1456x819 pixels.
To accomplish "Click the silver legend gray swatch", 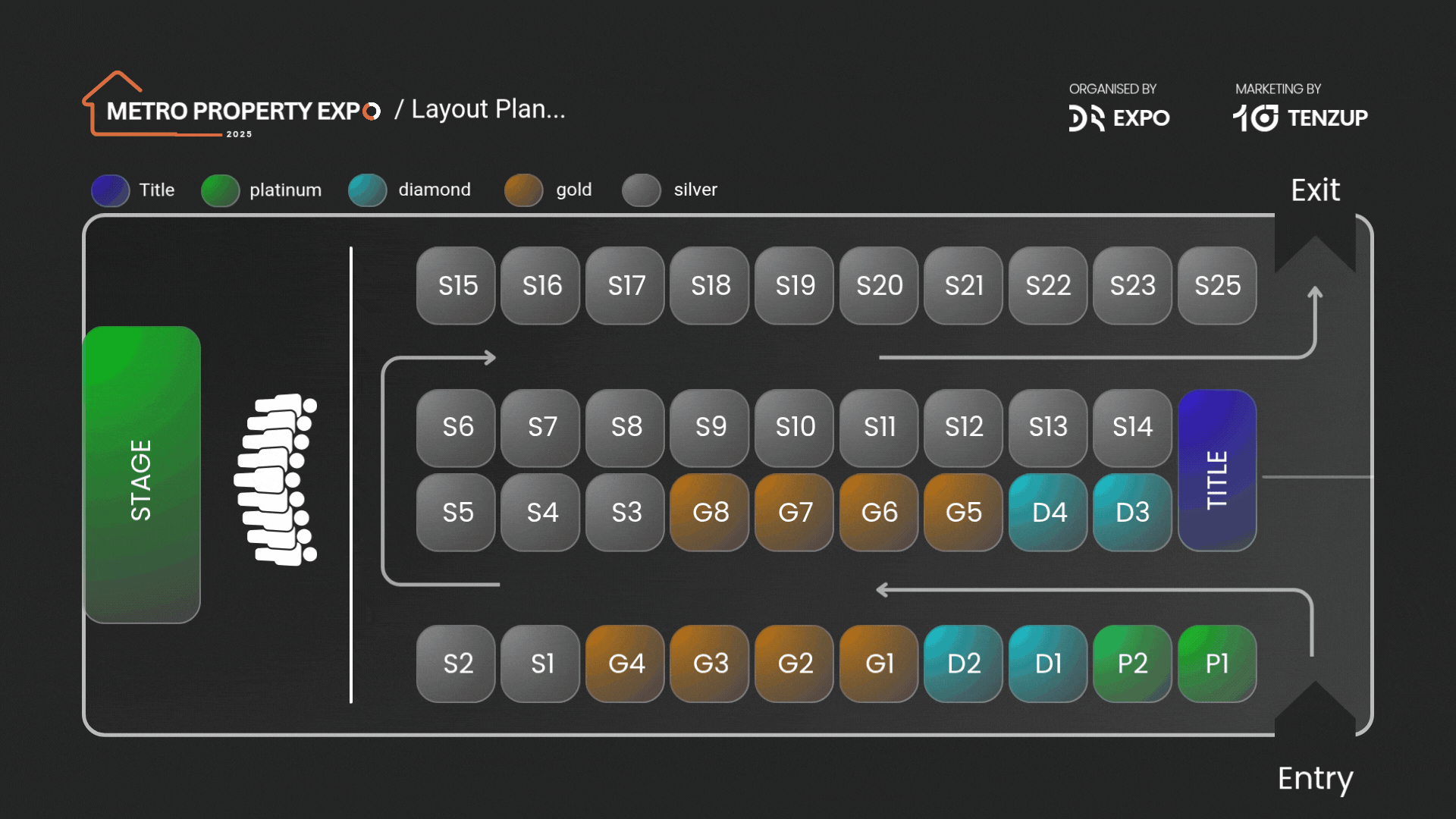I will (x=642, y=190).
